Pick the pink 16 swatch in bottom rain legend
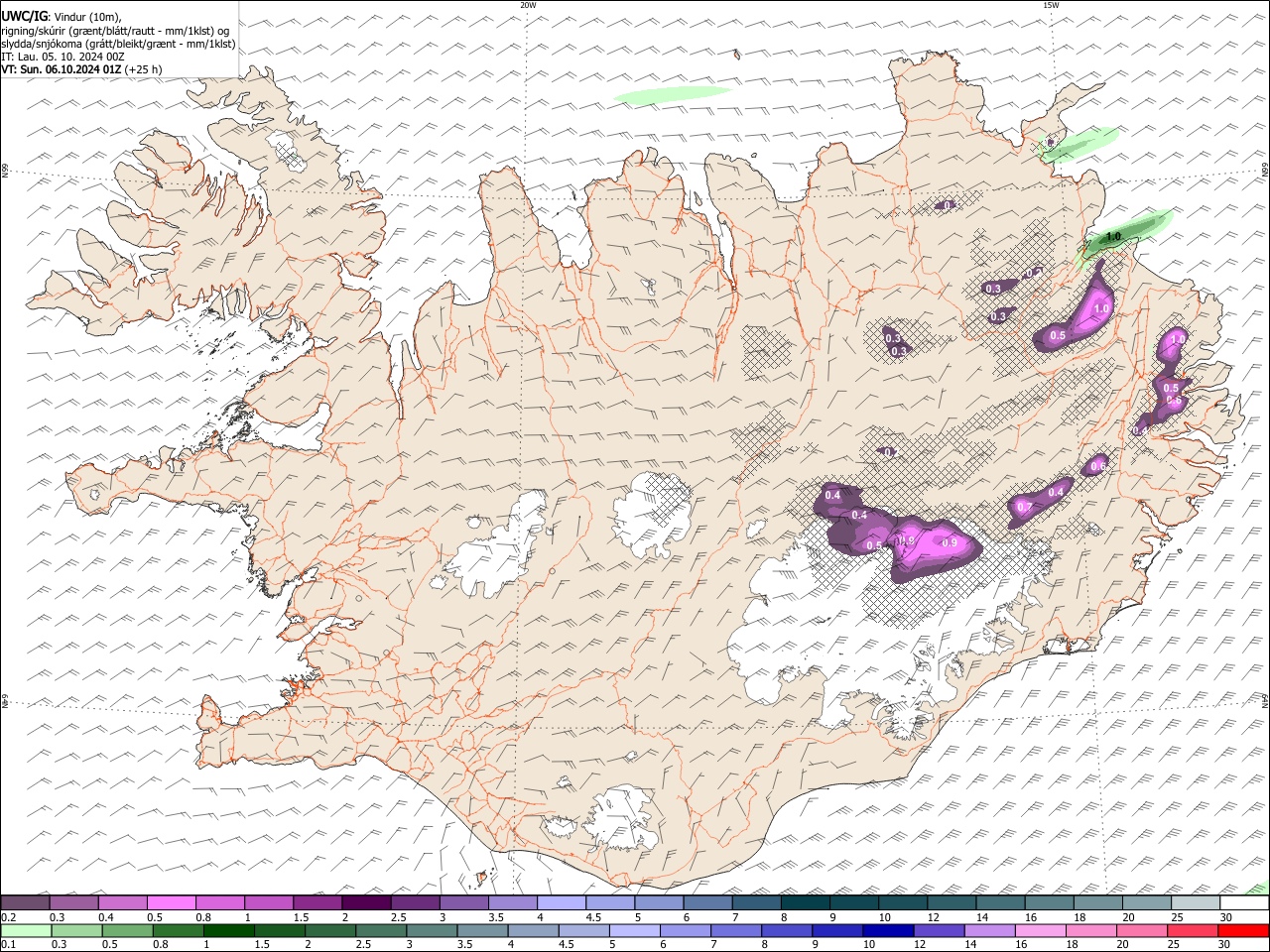Image resolution: width=1270 pixels, height=952 pixels. coord(1041,930)
